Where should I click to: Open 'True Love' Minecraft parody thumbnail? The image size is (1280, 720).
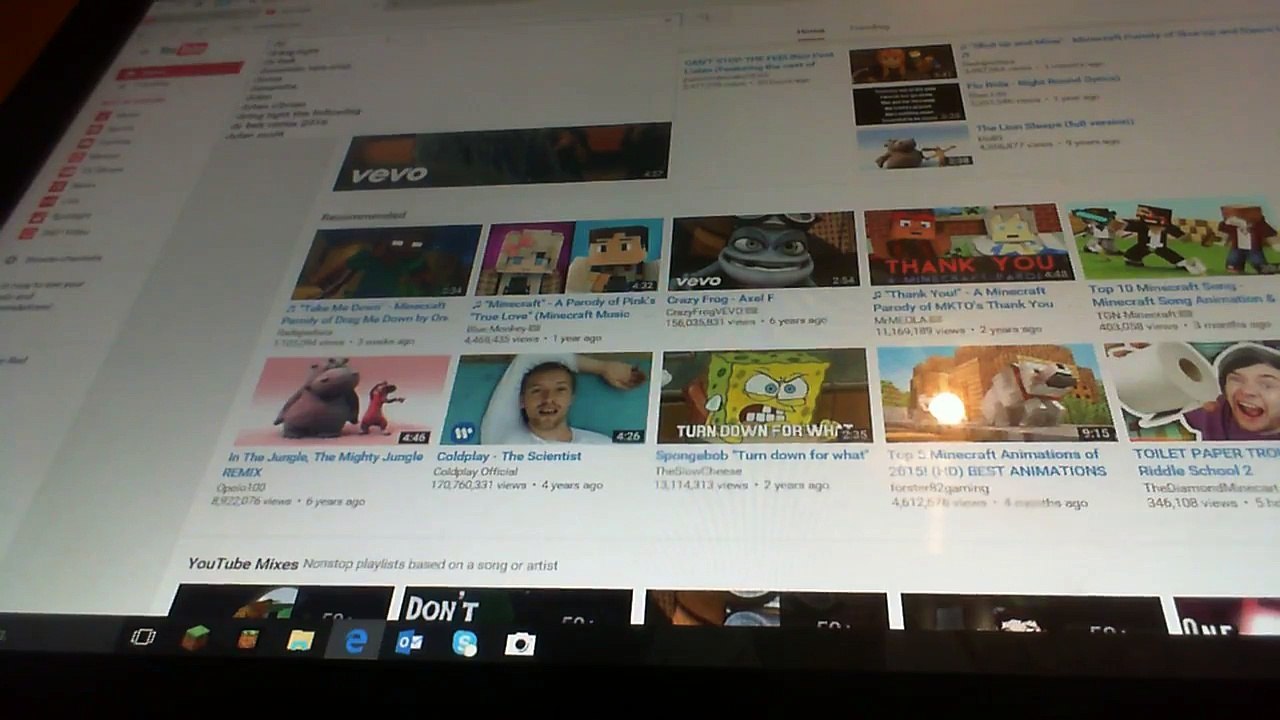[570, 257]
